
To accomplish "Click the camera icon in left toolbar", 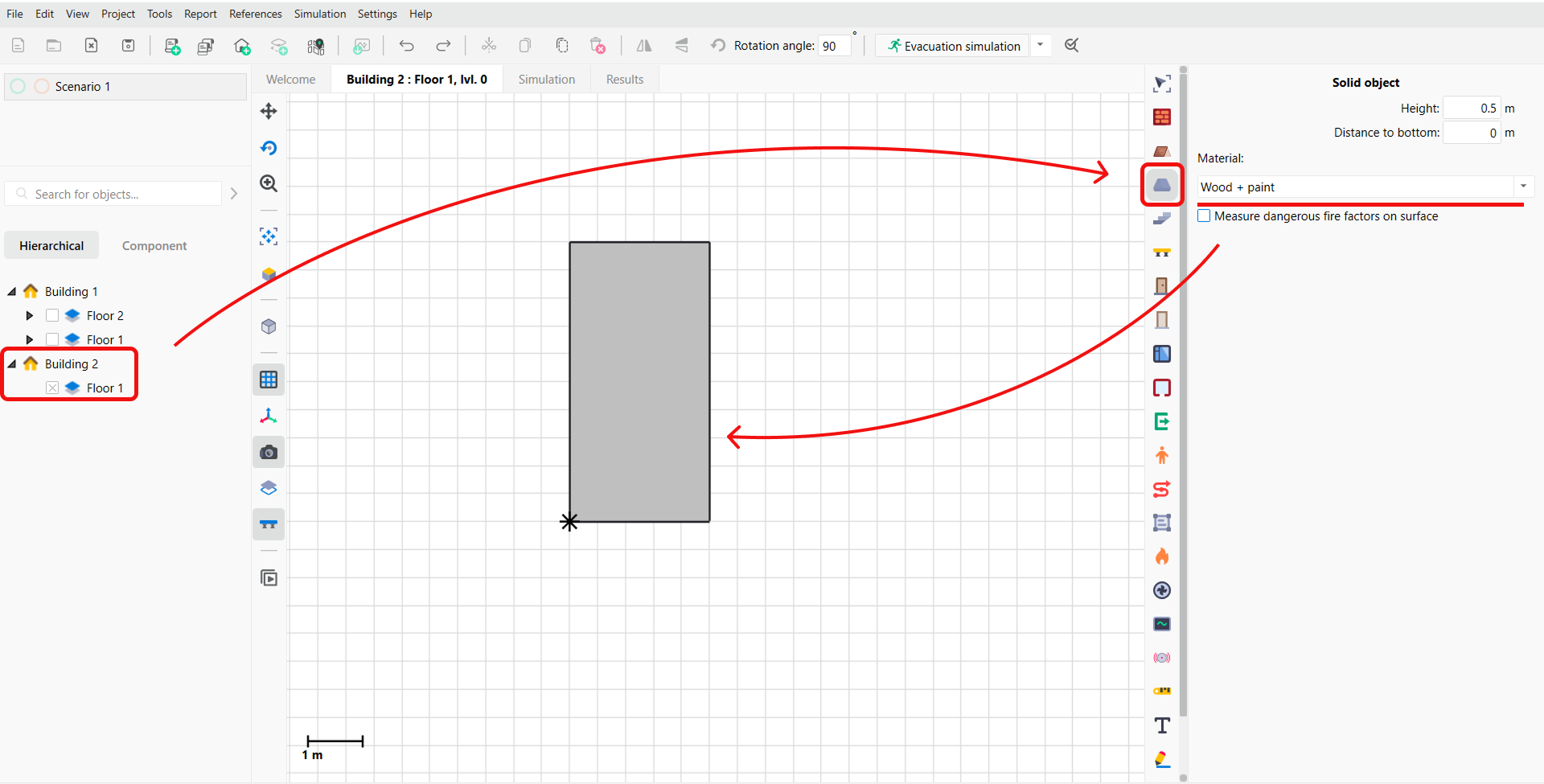I will pyautogui.click(x=269, y=453).
